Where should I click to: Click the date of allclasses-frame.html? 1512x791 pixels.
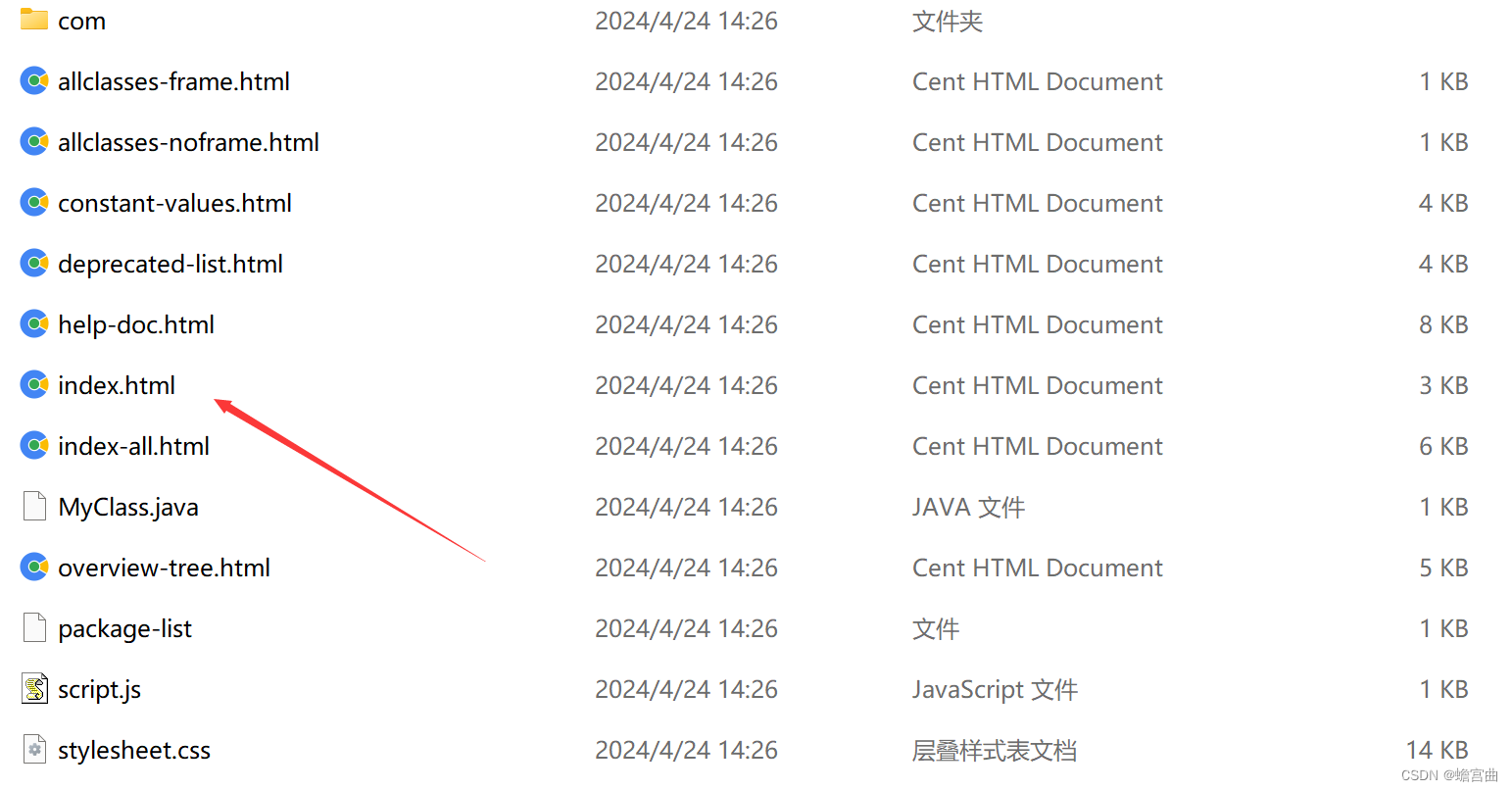coord(686,81)
